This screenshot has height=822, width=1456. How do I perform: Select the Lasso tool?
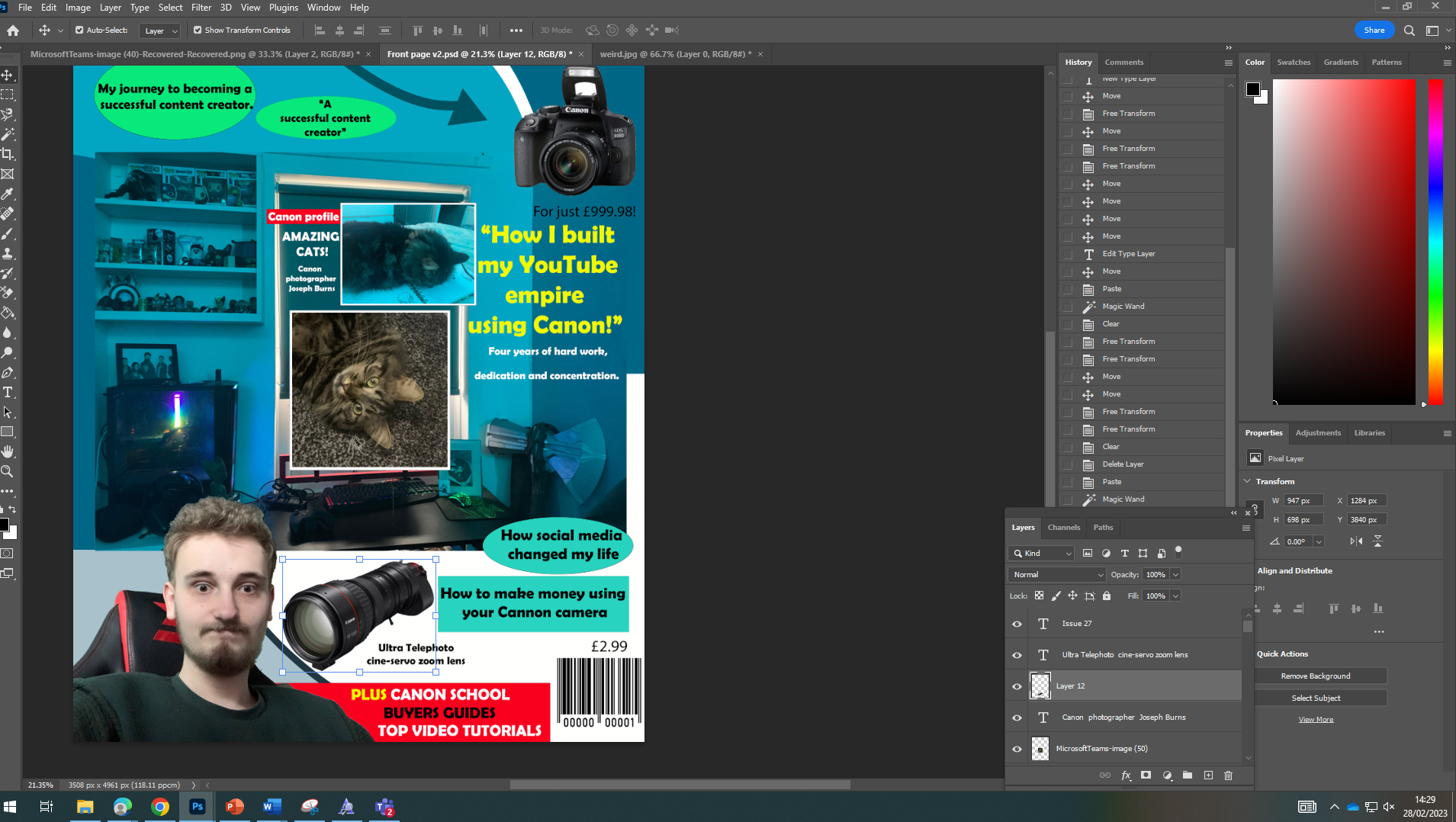click(x=8, y=114)
